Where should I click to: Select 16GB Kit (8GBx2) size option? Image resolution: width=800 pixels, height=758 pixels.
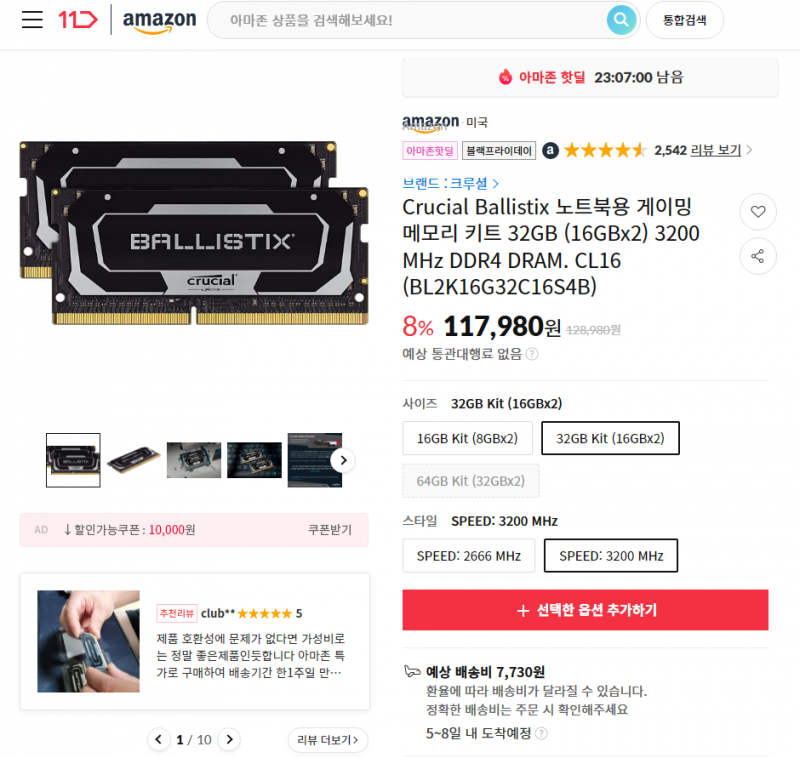tap(467, 438)
